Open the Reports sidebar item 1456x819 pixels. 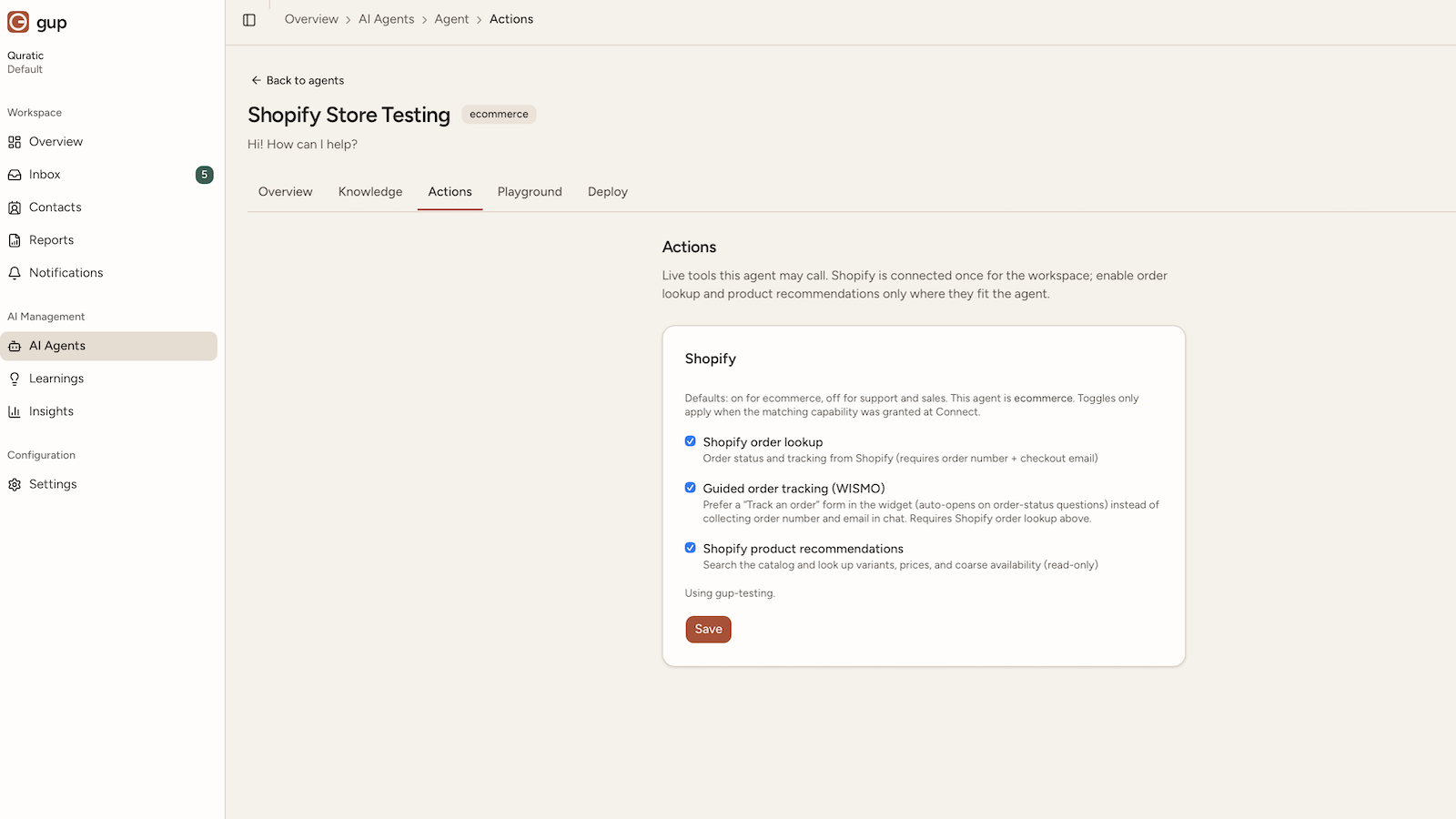109,240
